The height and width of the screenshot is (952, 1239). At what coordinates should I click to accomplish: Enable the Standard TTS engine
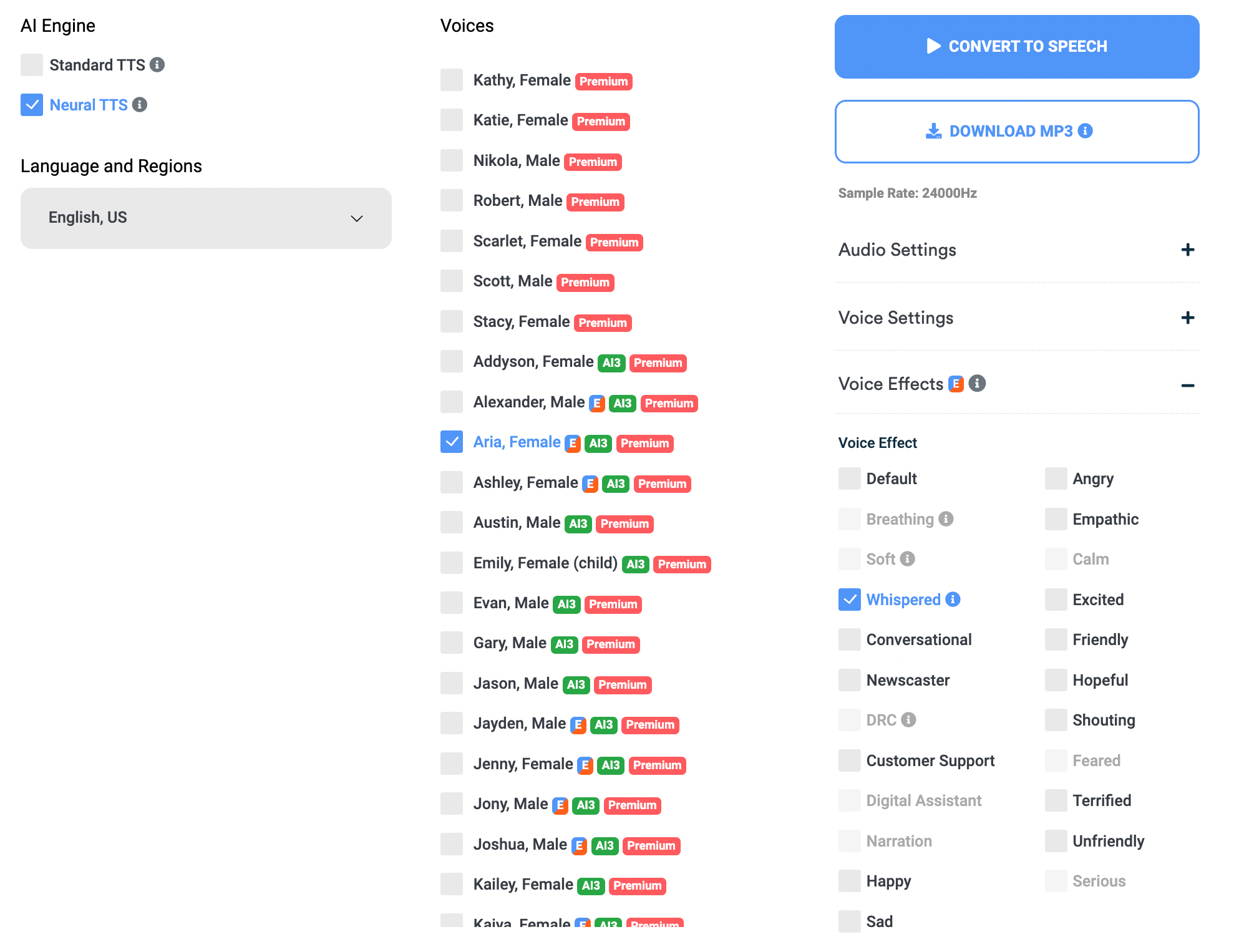pos(31,65)
